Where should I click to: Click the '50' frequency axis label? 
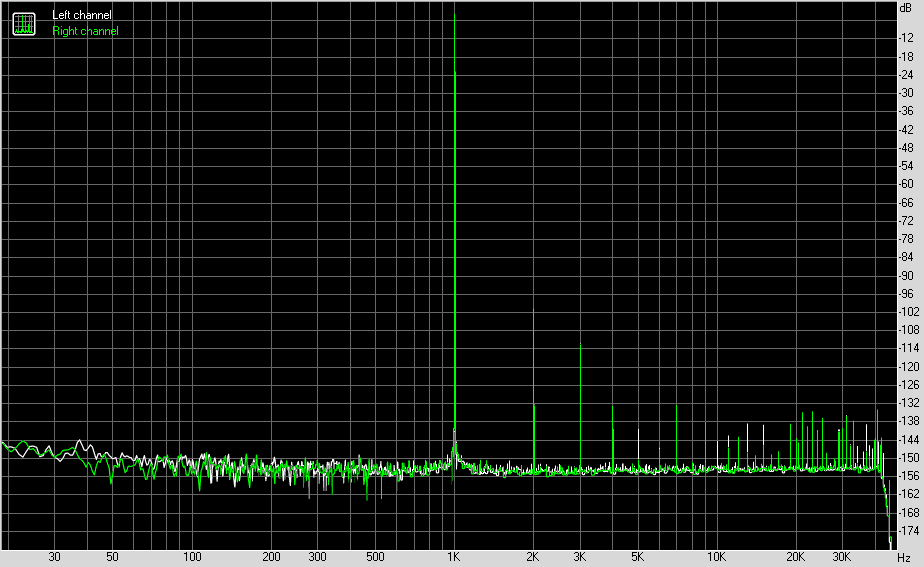[x=112, y=557]
